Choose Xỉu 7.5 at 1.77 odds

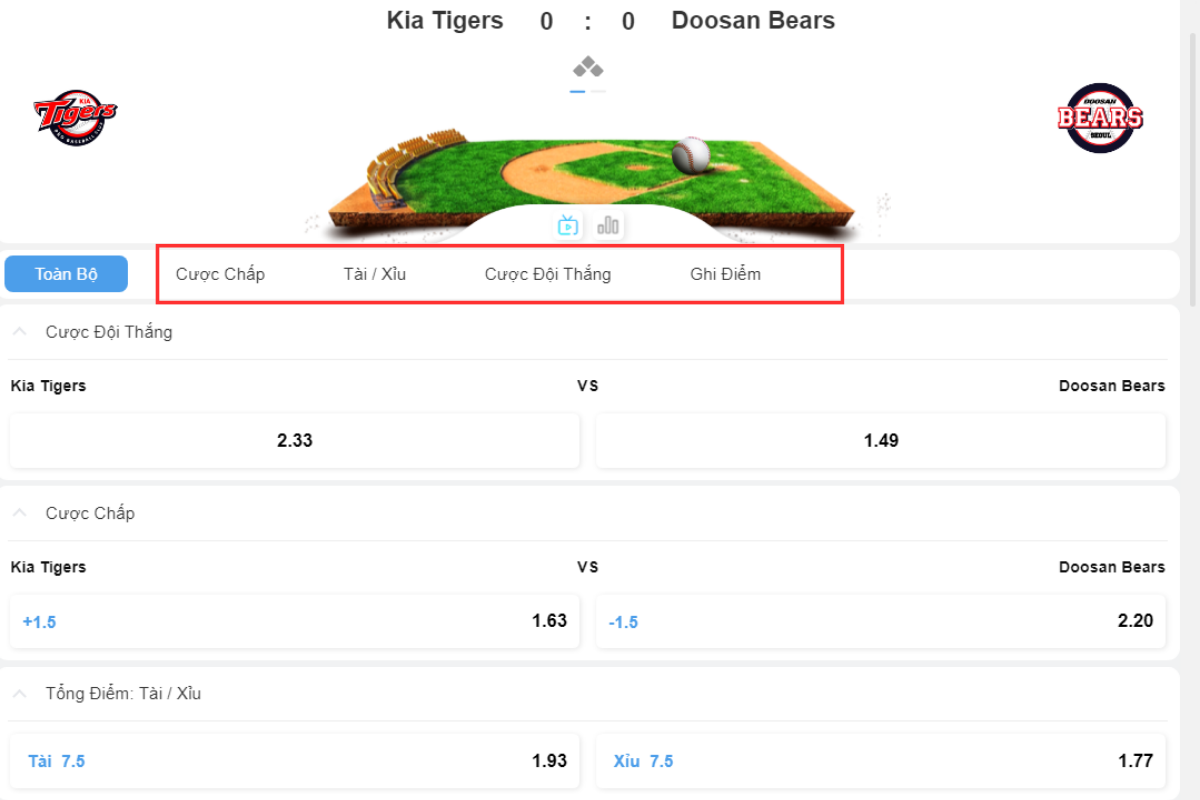[881, 761]
